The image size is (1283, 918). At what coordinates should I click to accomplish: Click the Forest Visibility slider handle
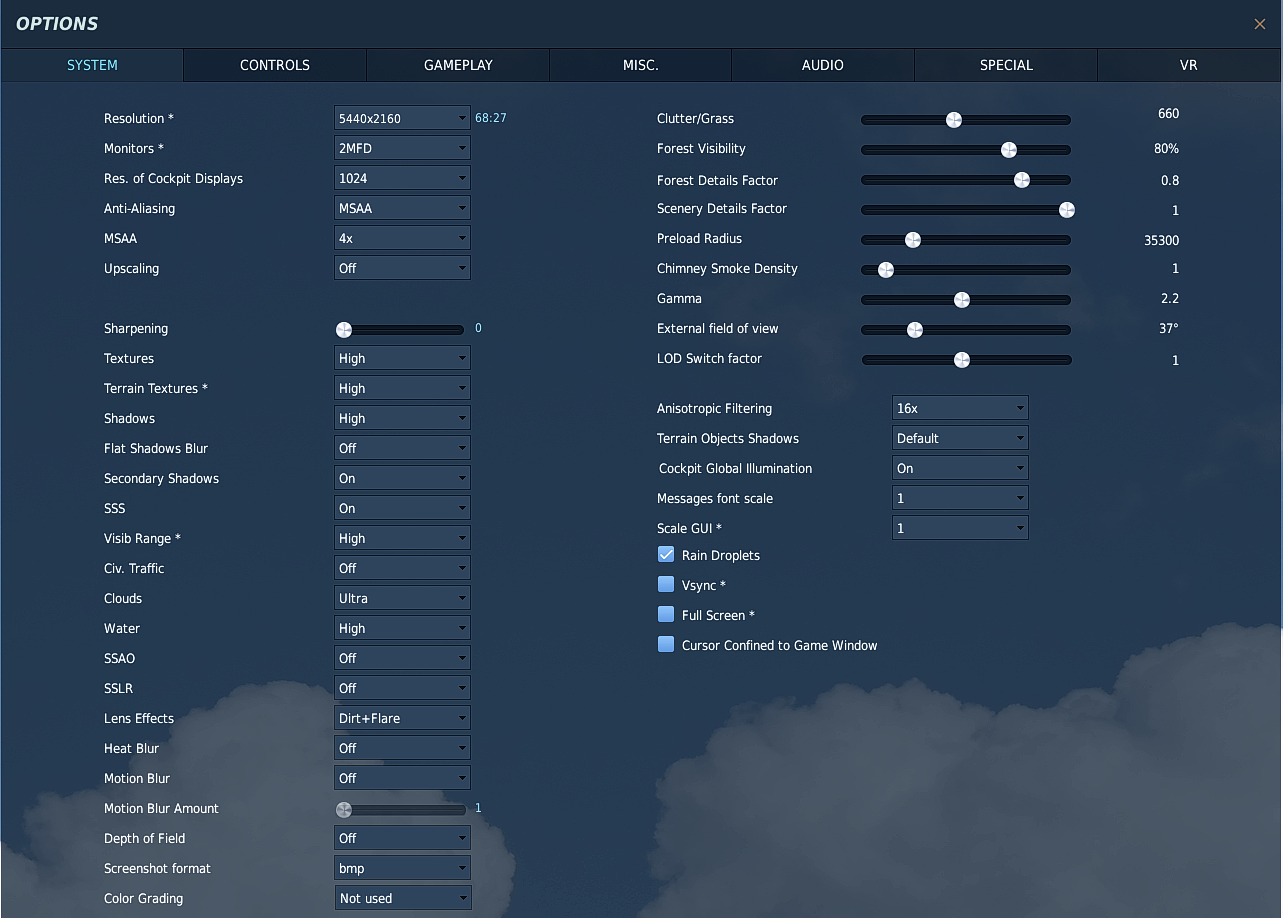pos(1009,150)
